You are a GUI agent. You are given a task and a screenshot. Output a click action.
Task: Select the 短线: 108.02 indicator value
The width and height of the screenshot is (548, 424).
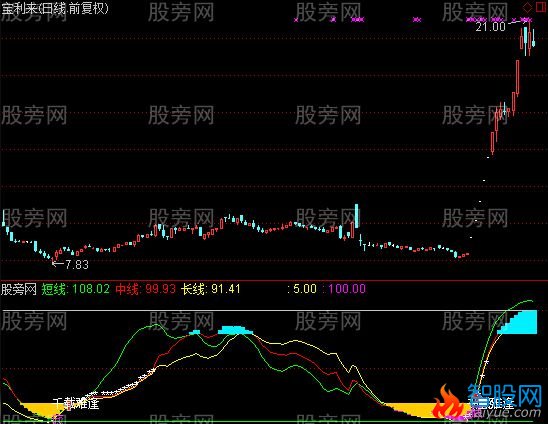[x=75, y=289]
